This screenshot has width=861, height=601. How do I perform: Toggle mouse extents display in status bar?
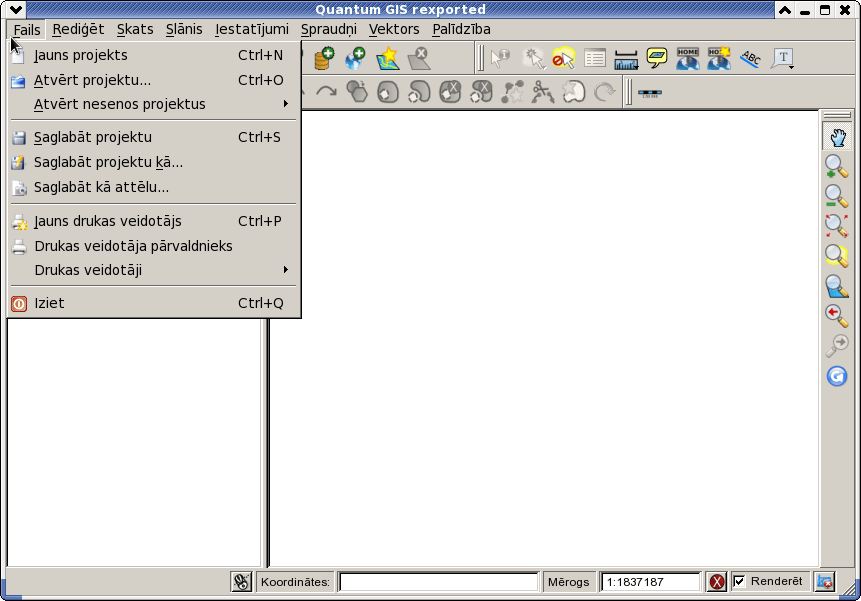[x=241, y=582]
